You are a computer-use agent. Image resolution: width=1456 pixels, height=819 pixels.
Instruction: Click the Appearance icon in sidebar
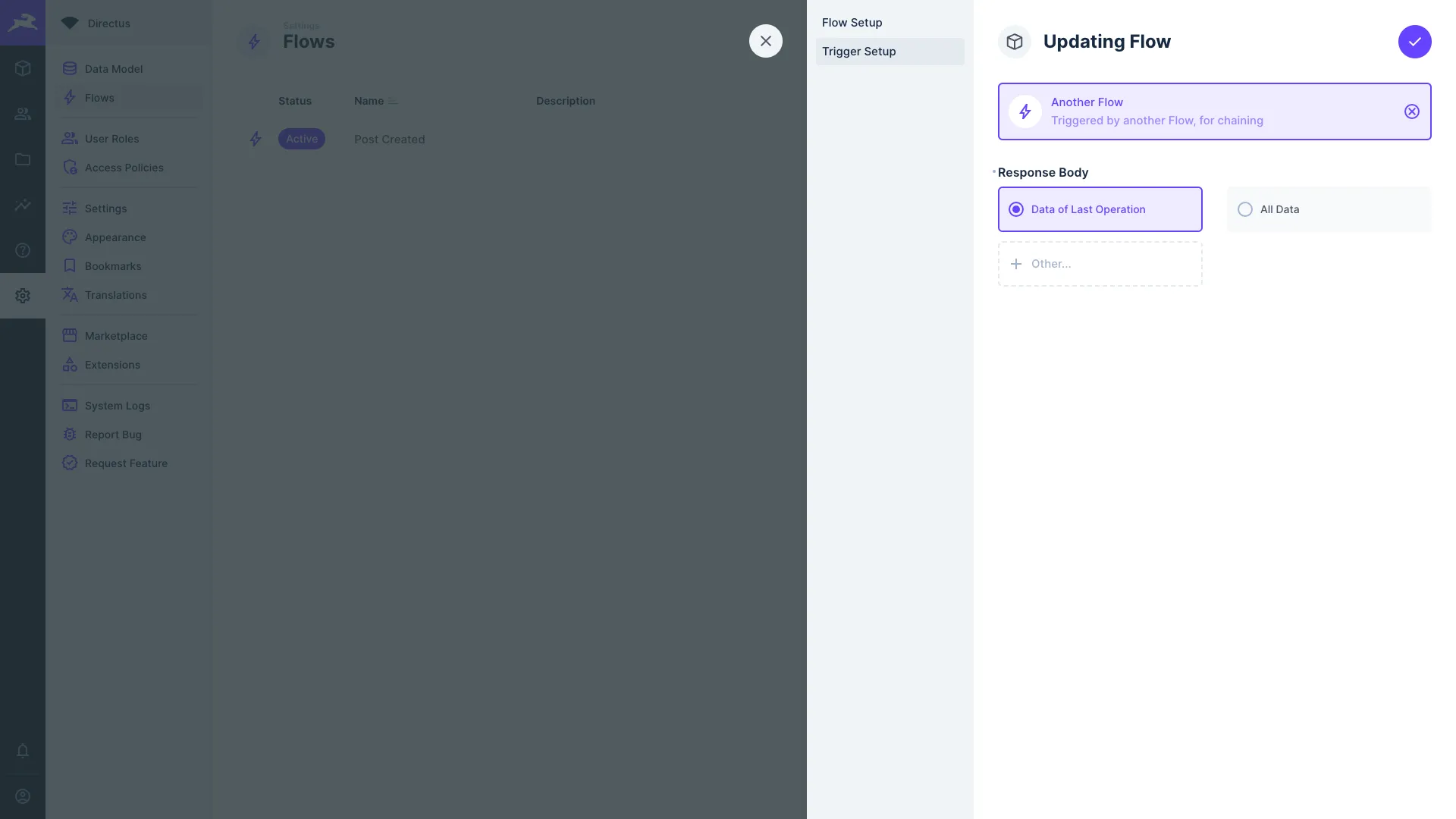pyautogui.click(x=69, y=237)
